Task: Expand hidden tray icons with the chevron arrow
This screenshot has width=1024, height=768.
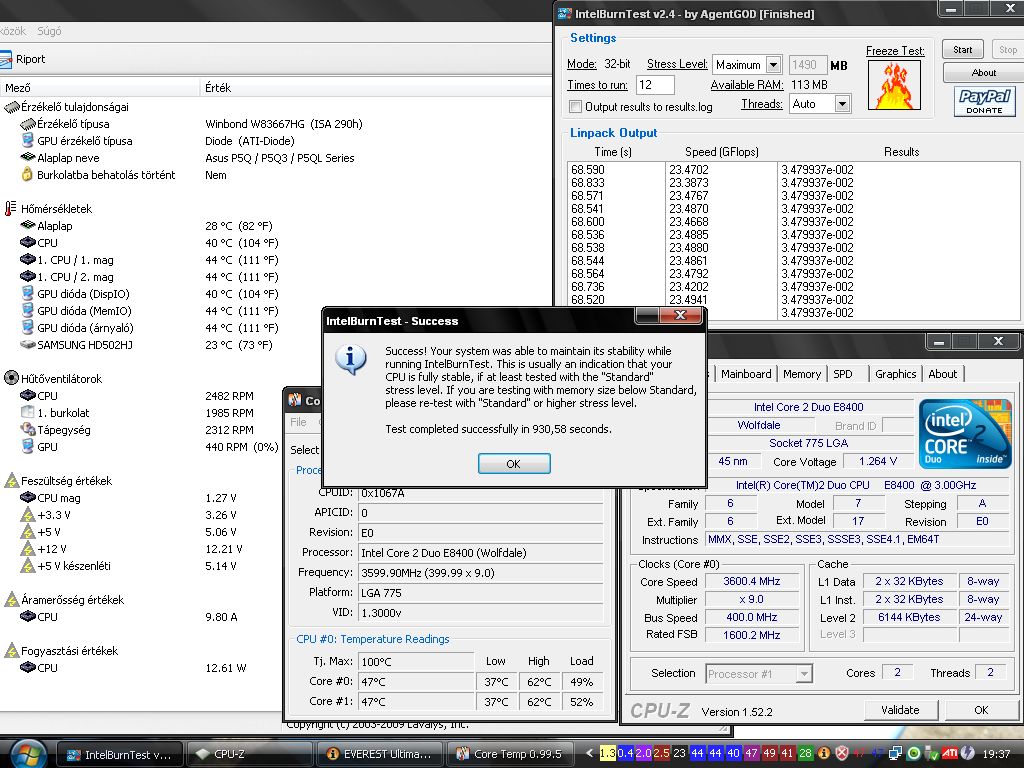Action: [589, 753]
